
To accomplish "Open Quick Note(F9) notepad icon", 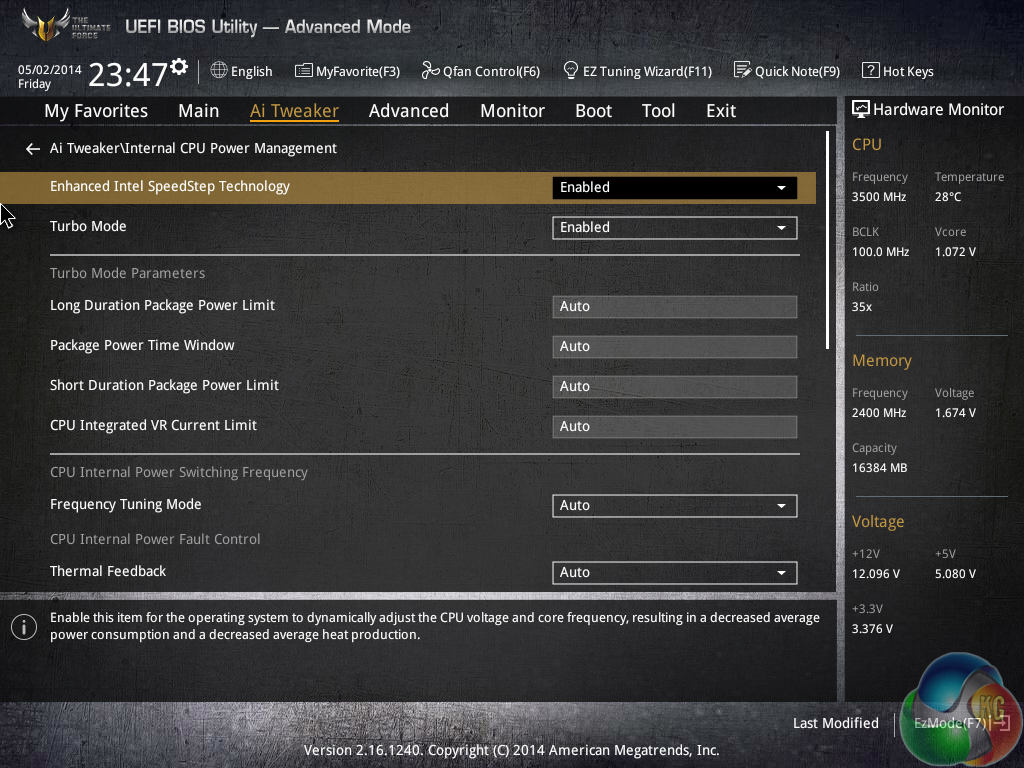I will [x=742, y=71].
